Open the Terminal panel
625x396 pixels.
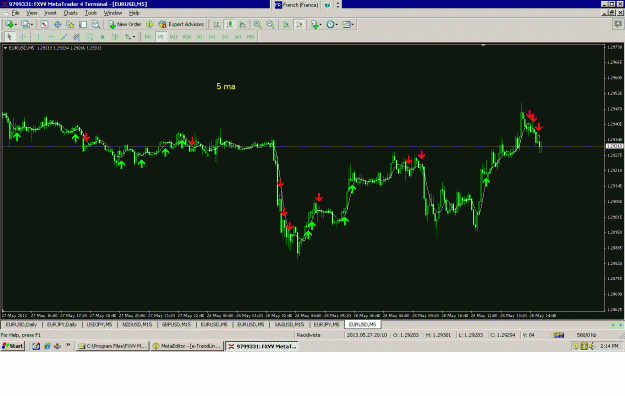point(83,24)
